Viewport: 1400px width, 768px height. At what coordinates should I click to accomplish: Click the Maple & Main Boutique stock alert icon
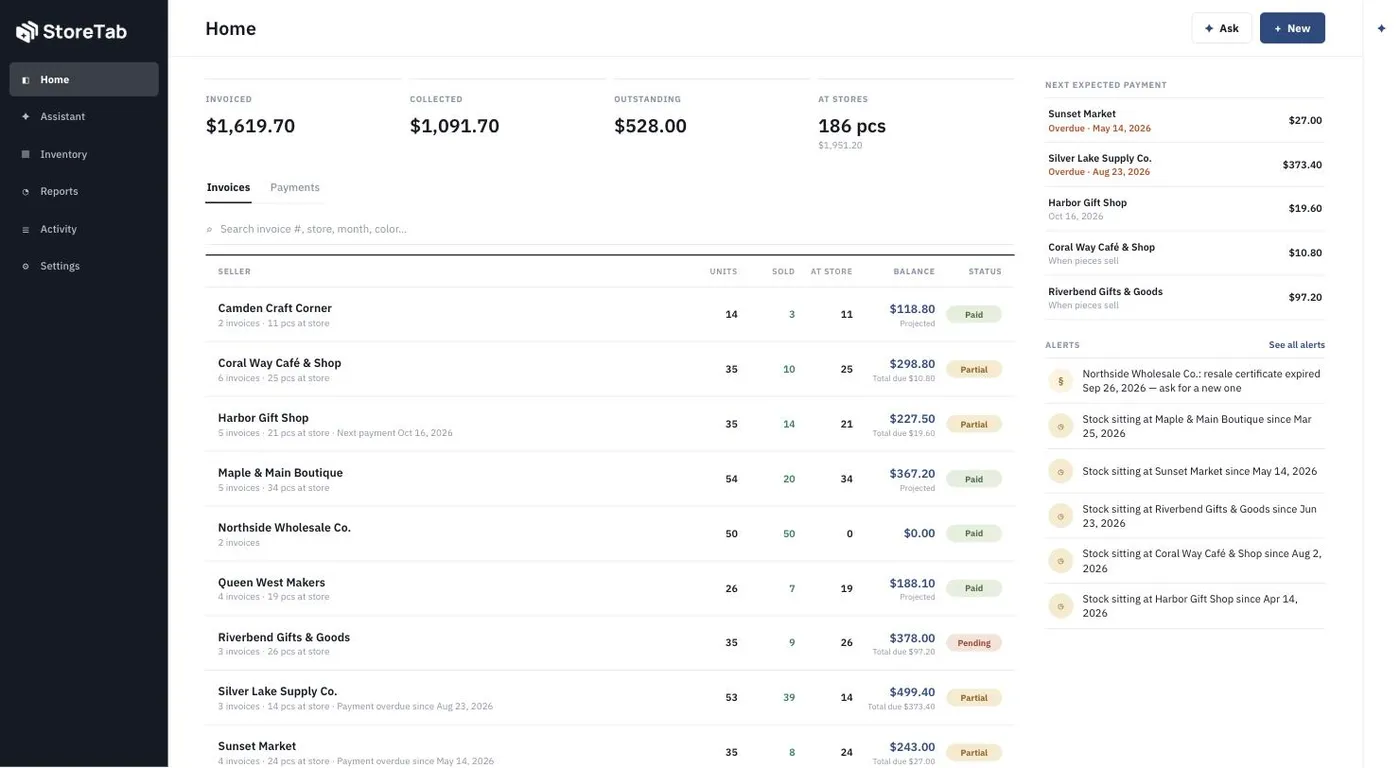pyautogui.click(x=1061, y=426)
